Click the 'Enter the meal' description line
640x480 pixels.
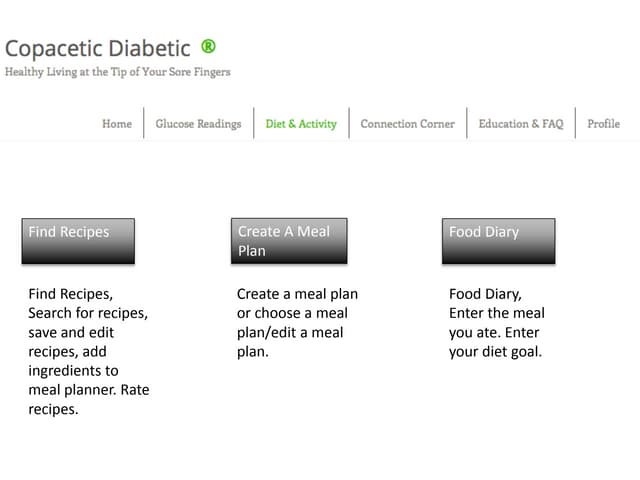pyautogui.click(x=497, y=313)
